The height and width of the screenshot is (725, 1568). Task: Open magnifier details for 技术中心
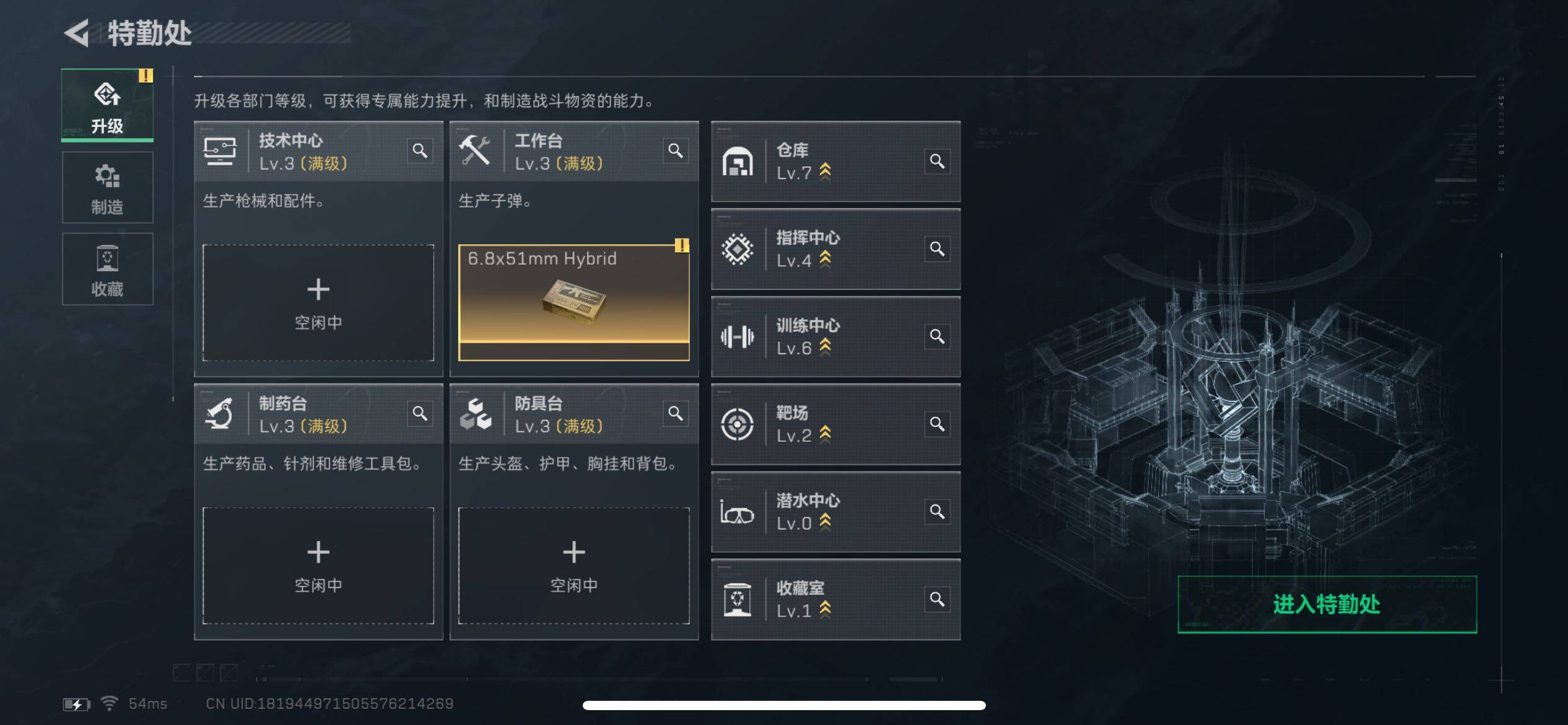[420, 151]
